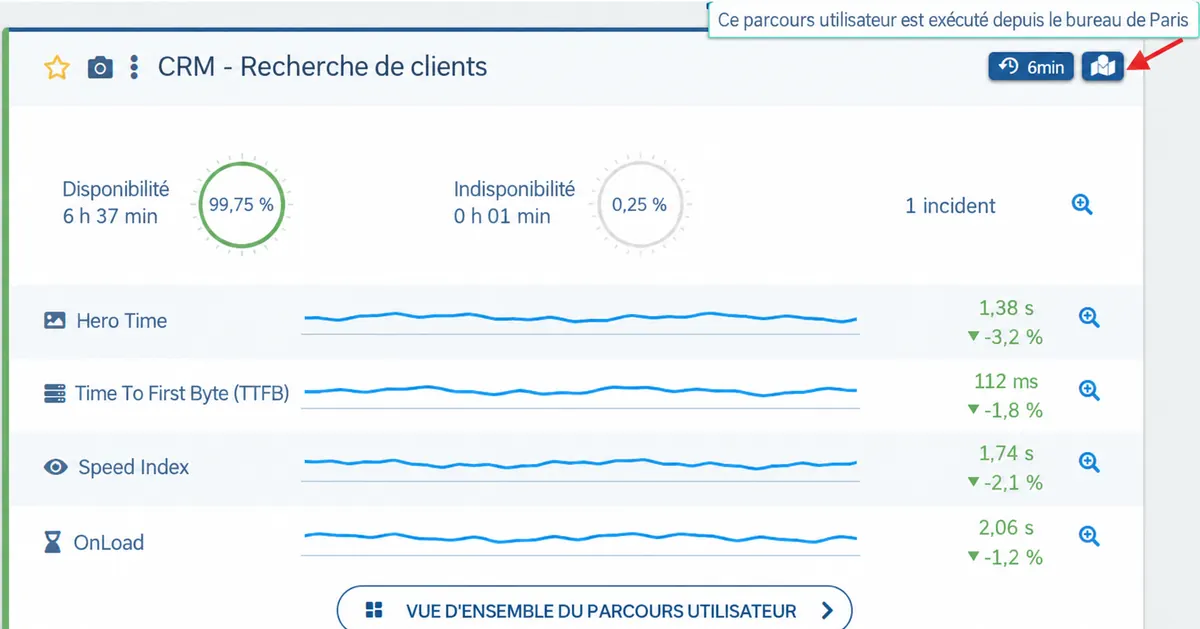Click the chevron arrow in overview button
Image resolution: width=1200 pixels, height=629 pixels.
[827, 611]
